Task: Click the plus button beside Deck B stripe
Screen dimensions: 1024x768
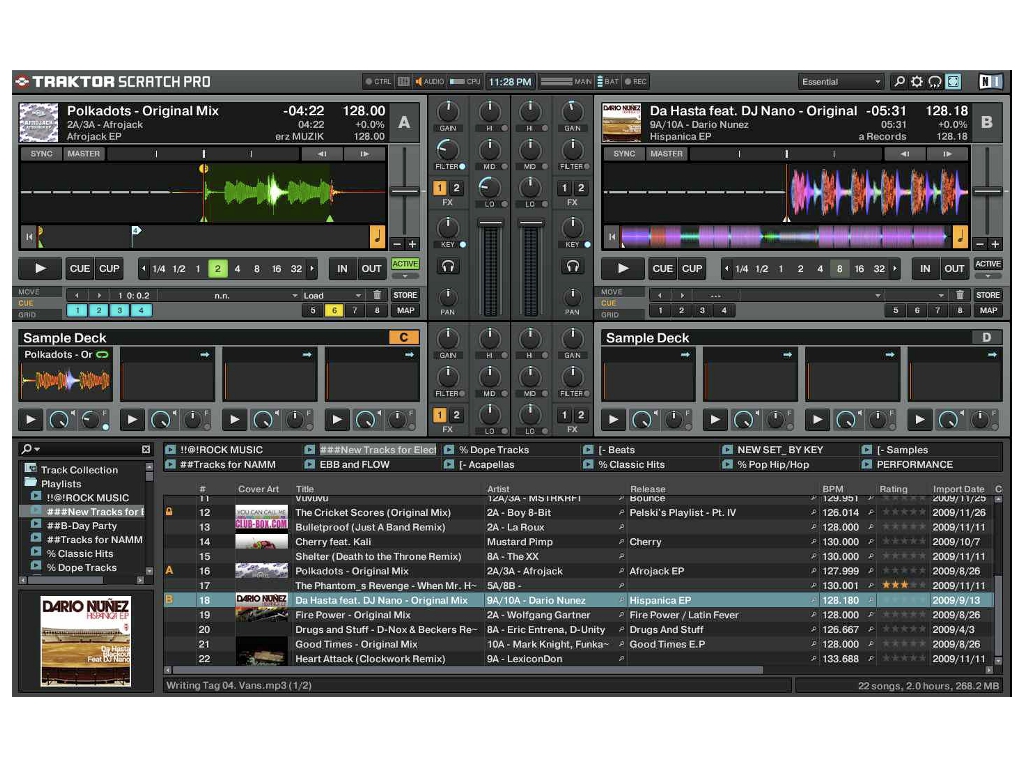Action: [995, 244]
